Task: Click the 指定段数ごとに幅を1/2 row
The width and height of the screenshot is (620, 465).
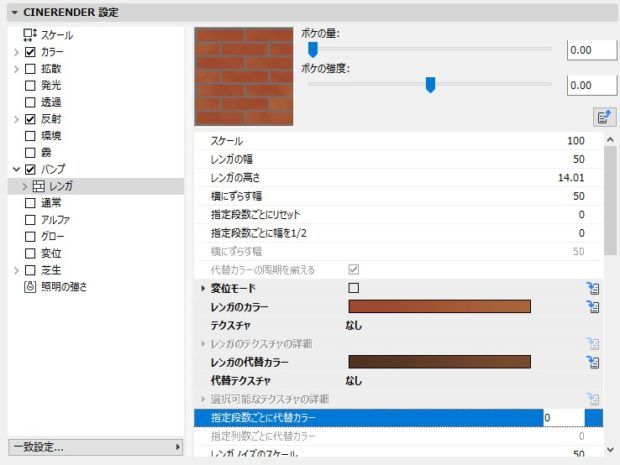Action: pos(399,233)
